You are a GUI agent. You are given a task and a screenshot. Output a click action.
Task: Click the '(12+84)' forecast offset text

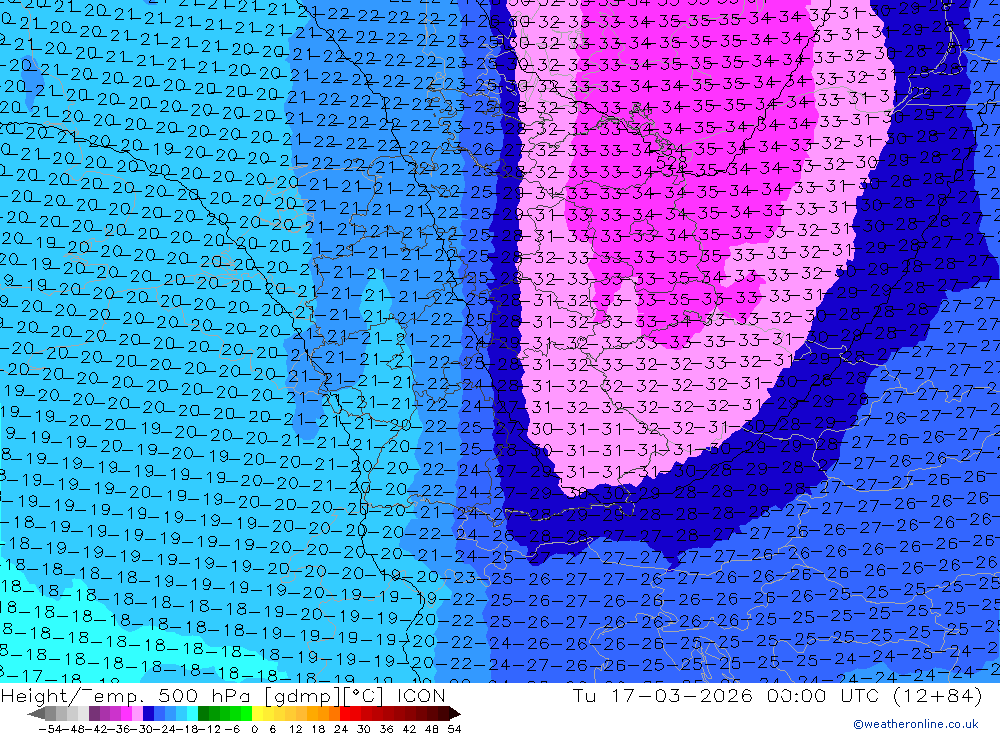(x=936, y=695)
